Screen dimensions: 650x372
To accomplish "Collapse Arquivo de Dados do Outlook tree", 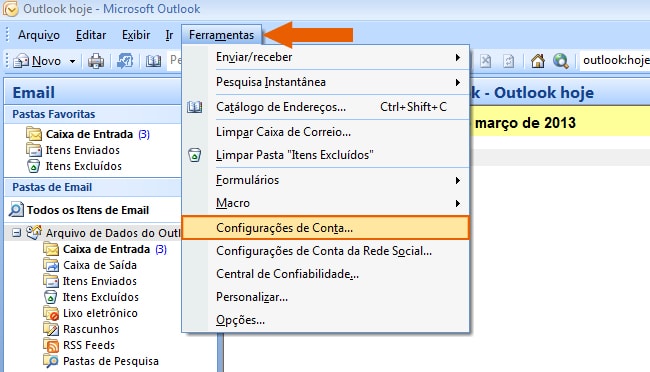I will coord(16,233).
